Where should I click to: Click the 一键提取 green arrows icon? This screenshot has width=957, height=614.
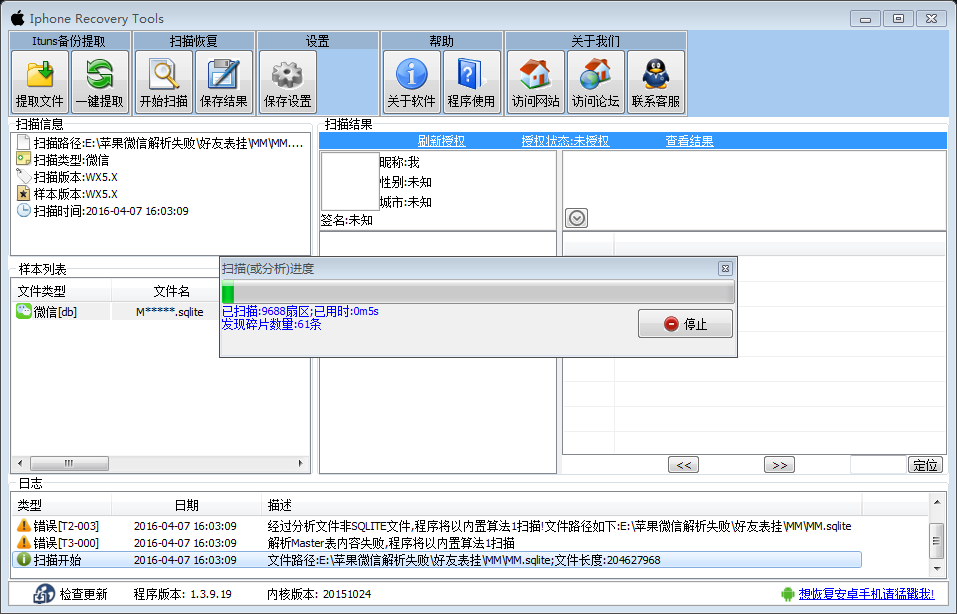pos(99,82)
